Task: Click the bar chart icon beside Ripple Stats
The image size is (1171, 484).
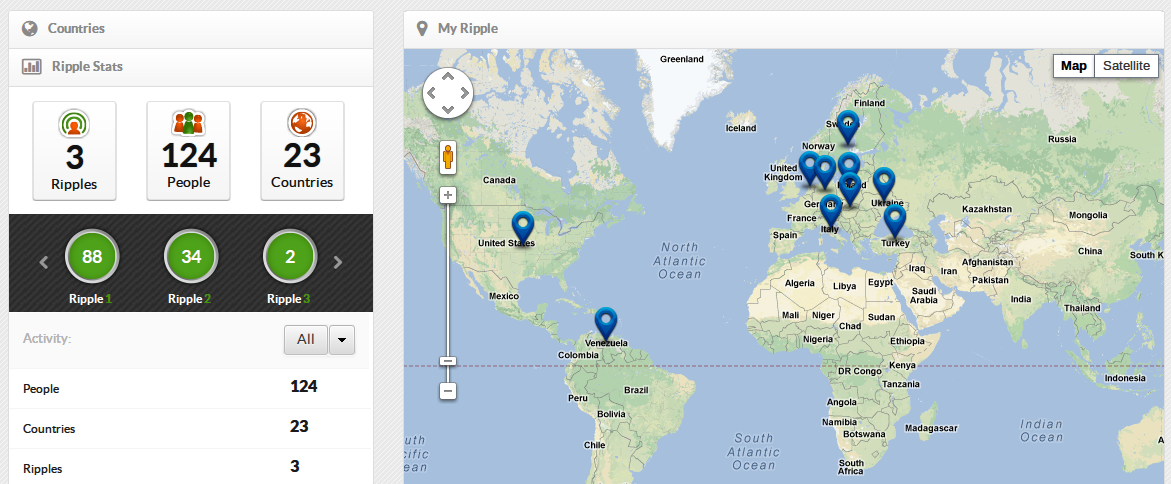Action: (31, 66)
